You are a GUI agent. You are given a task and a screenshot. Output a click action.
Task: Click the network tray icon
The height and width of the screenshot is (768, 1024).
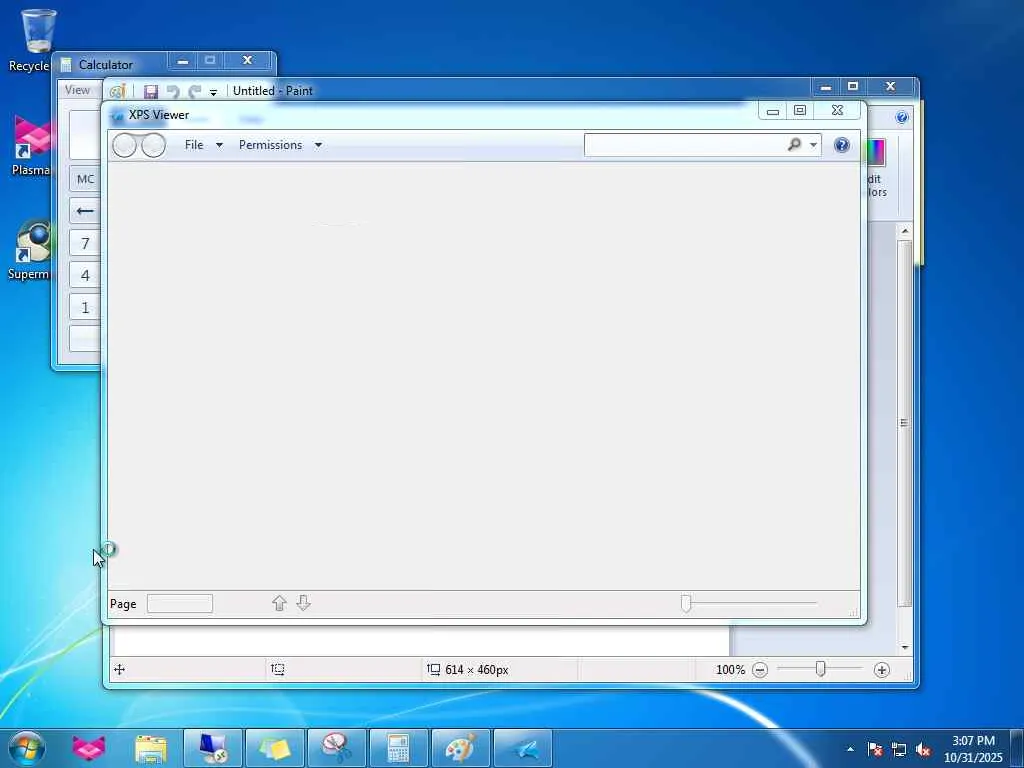(x=899, y=749)
